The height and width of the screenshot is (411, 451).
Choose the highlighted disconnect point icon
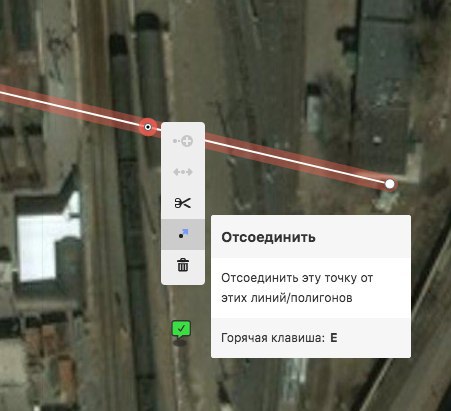click(183, 234)
